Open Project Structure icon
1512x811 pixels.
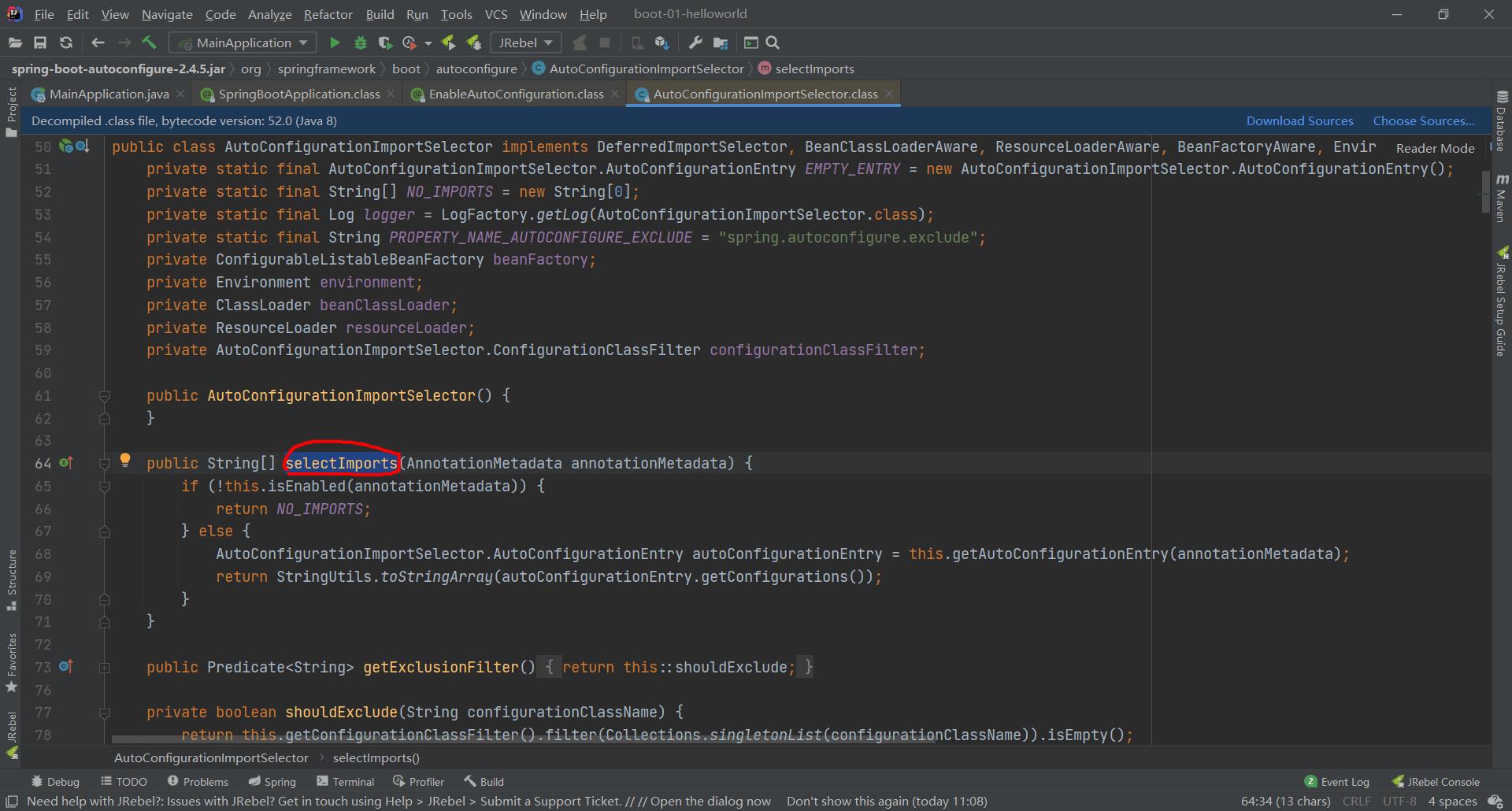[x=721, y=43]
